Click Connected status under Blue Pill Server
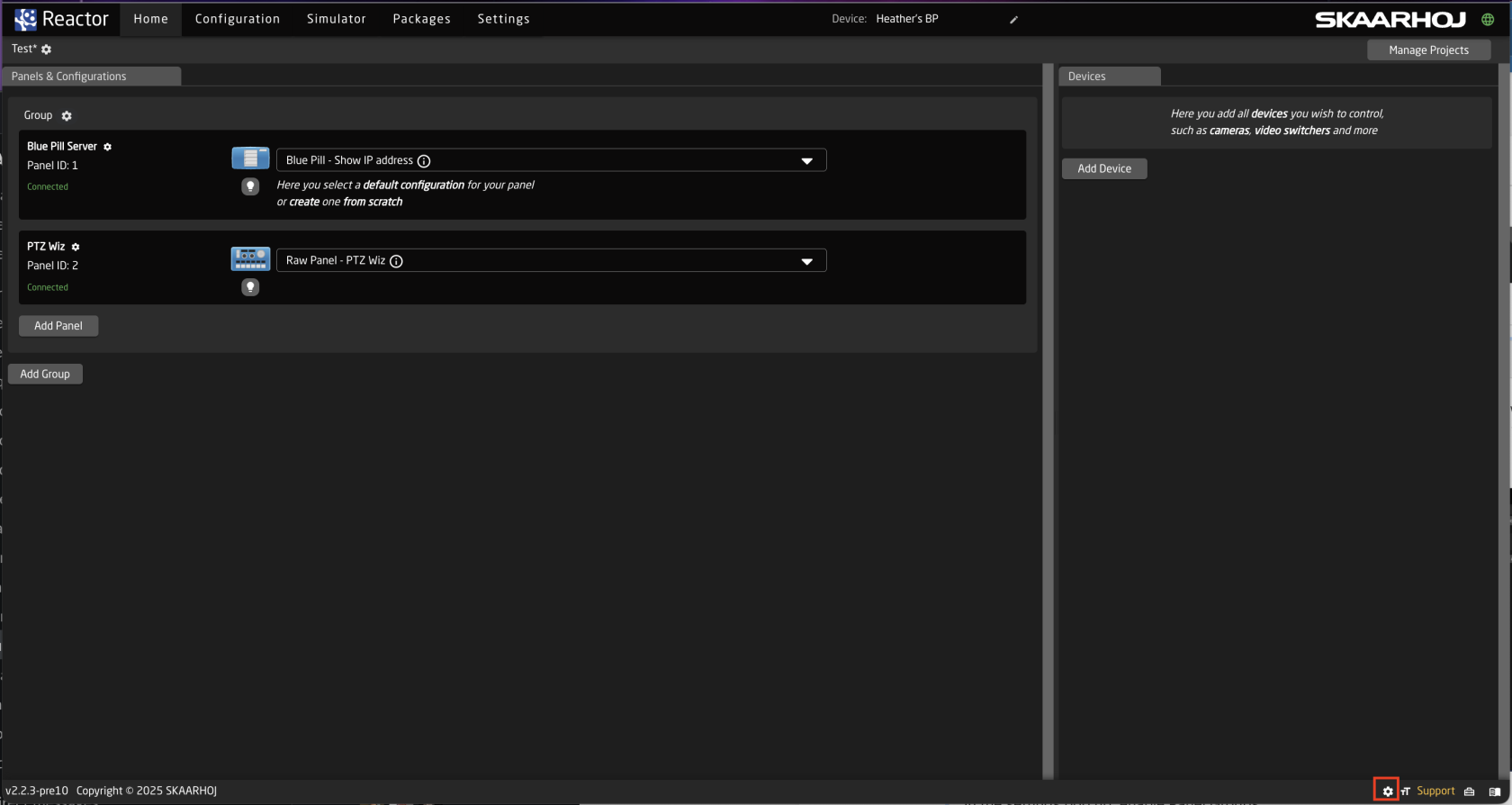1512x805 pixels. [x=48, y=187]
